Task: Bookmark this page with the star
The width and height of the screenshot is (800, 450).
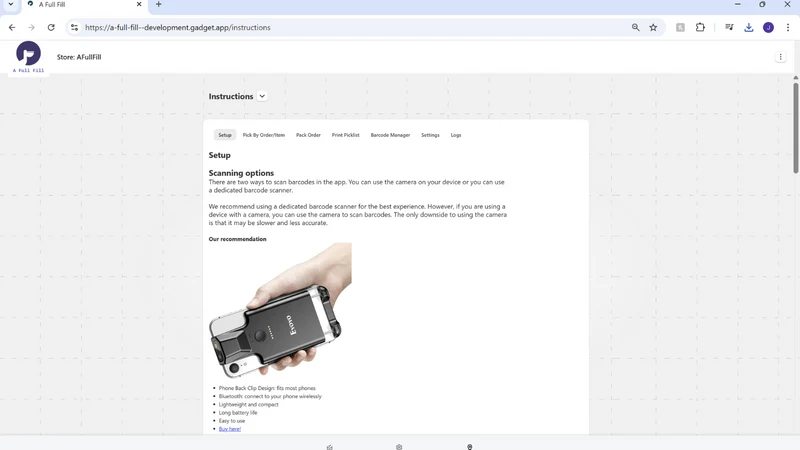Action: [x=653, y=28]
